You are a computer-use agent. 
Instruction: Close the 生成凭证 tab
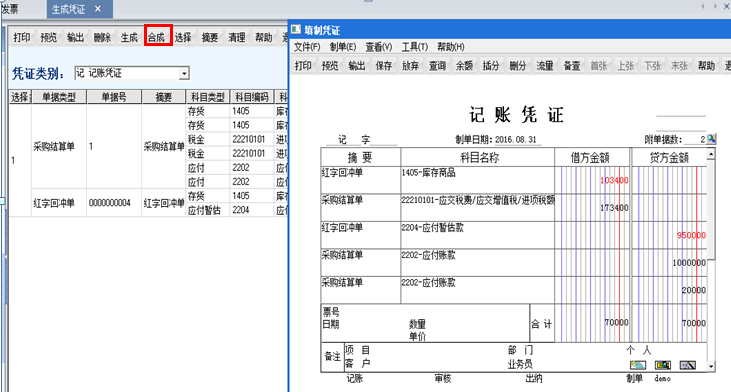pyautogui.click(x=98, y=9)
